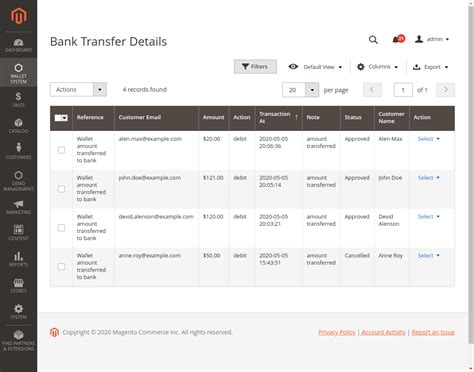The width and height of the screenshot is (474, 372).
Task: Open the Account Activity link
Action: click(383, 332)
